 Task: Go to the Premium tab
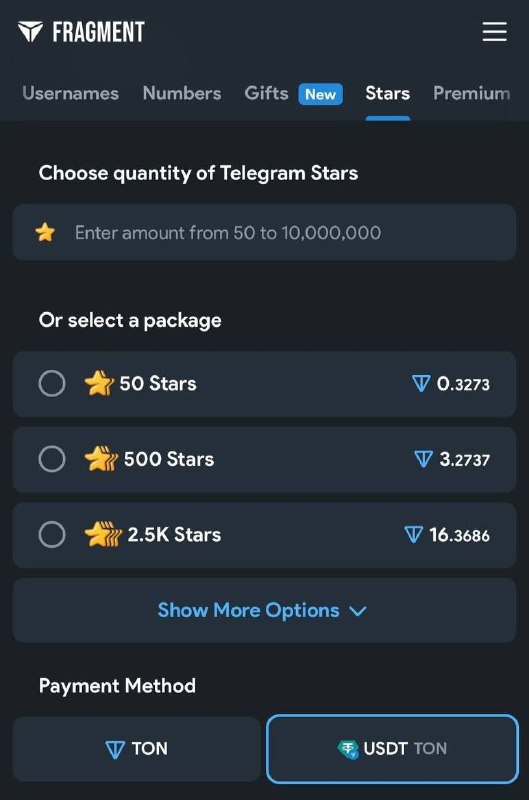click(x=471, y=93)
